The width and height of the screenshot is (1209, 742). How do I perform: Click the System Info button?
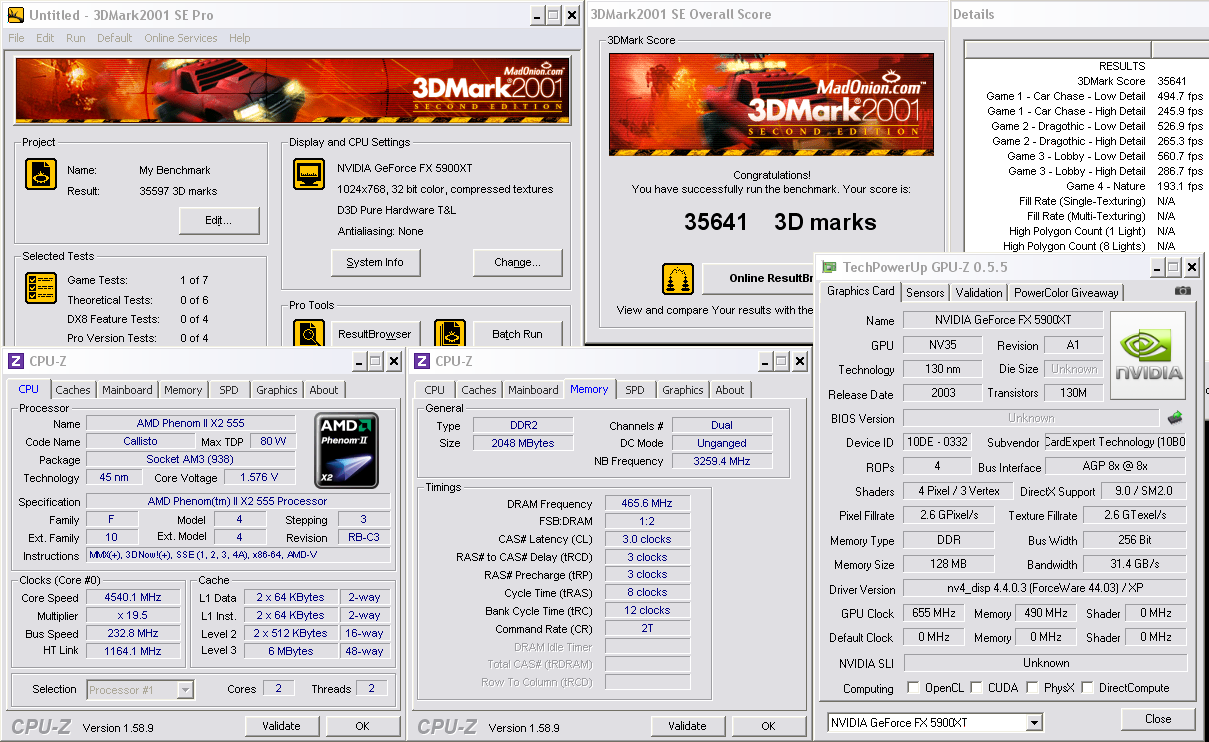coord(376,262)
